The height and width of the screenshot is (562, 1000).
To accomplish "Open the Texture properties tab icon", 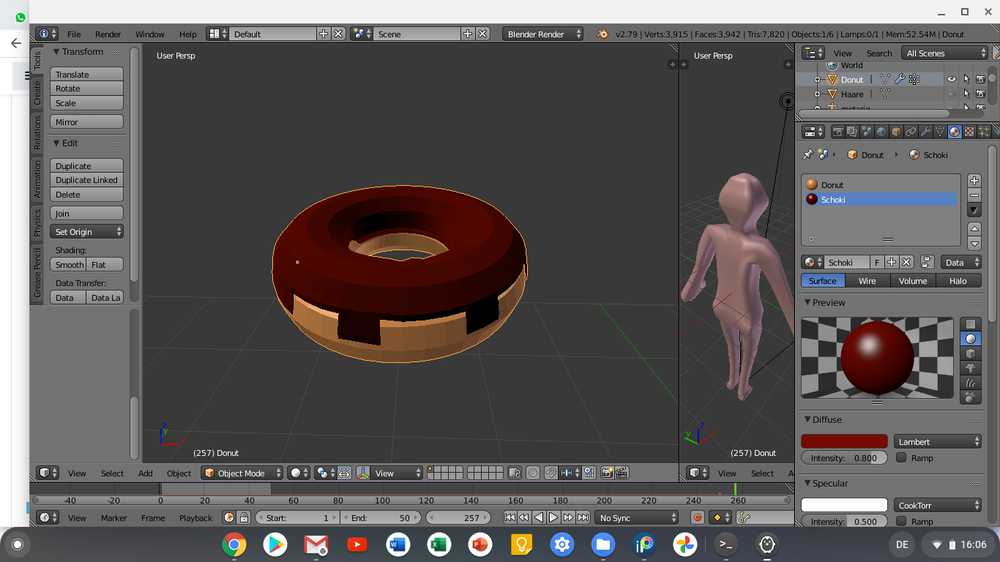I will click(969, 131).
